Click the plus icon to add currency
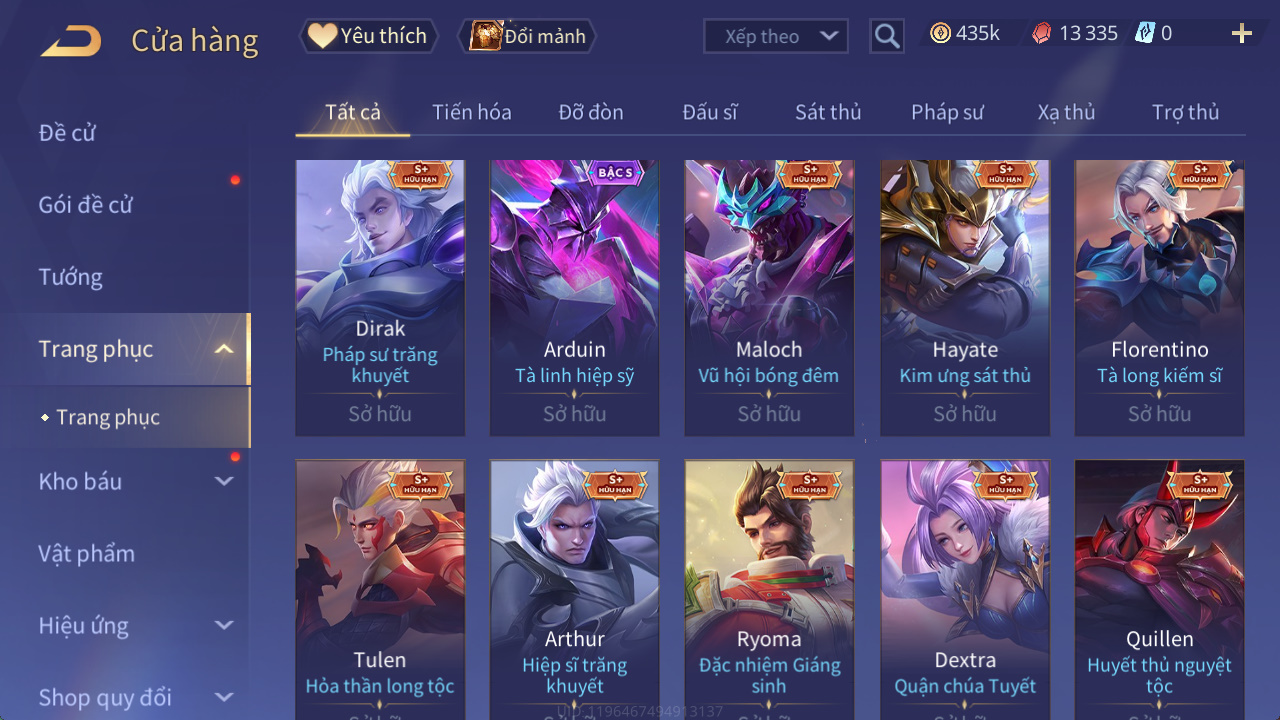This screenshot has width=1280, height=720. coord(1242,34)
